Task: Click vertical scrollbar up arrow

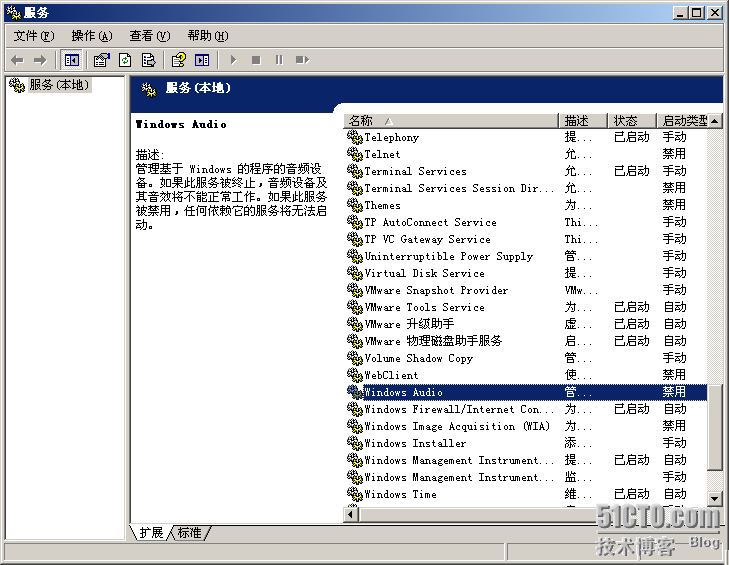Action: [715, 121]
